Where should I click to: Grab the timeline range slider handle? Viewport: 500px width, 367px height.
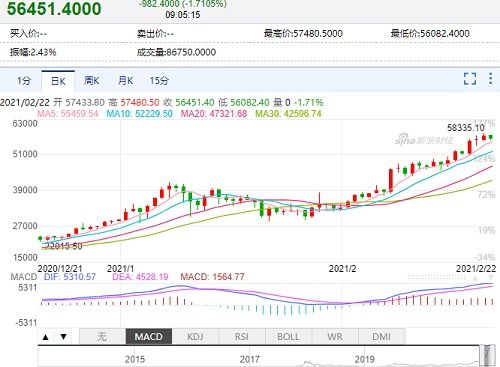point(488,356)
